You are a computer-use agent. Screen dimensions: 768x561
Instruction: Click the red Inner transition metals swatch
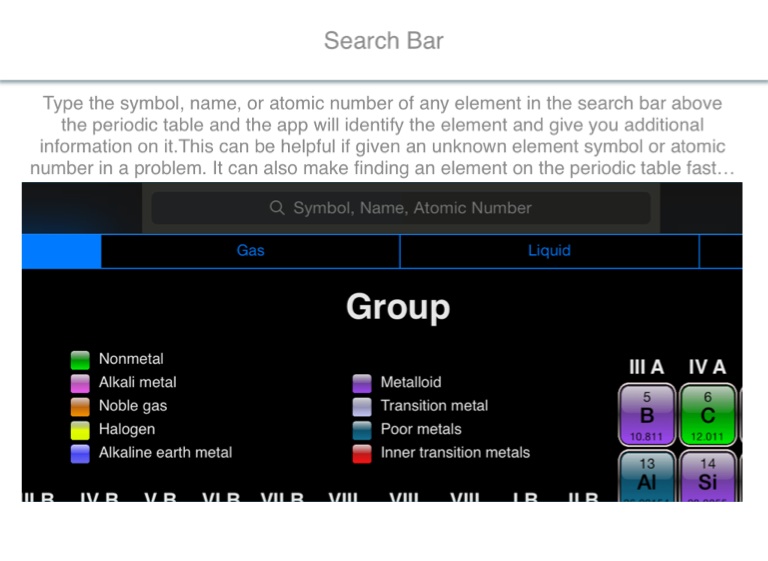tap(362, 454)
